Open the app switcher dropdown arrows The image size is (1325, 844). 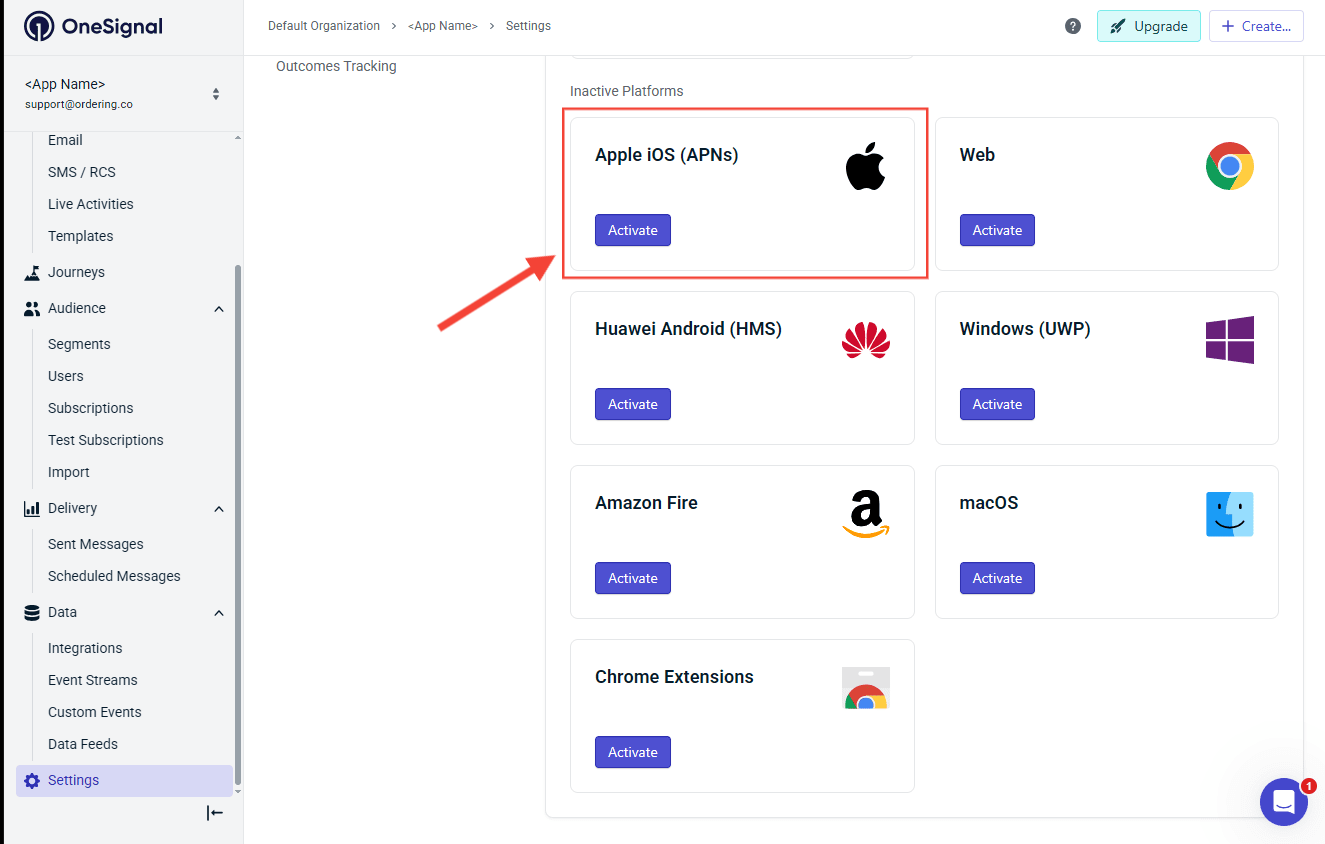coord(216,94)
